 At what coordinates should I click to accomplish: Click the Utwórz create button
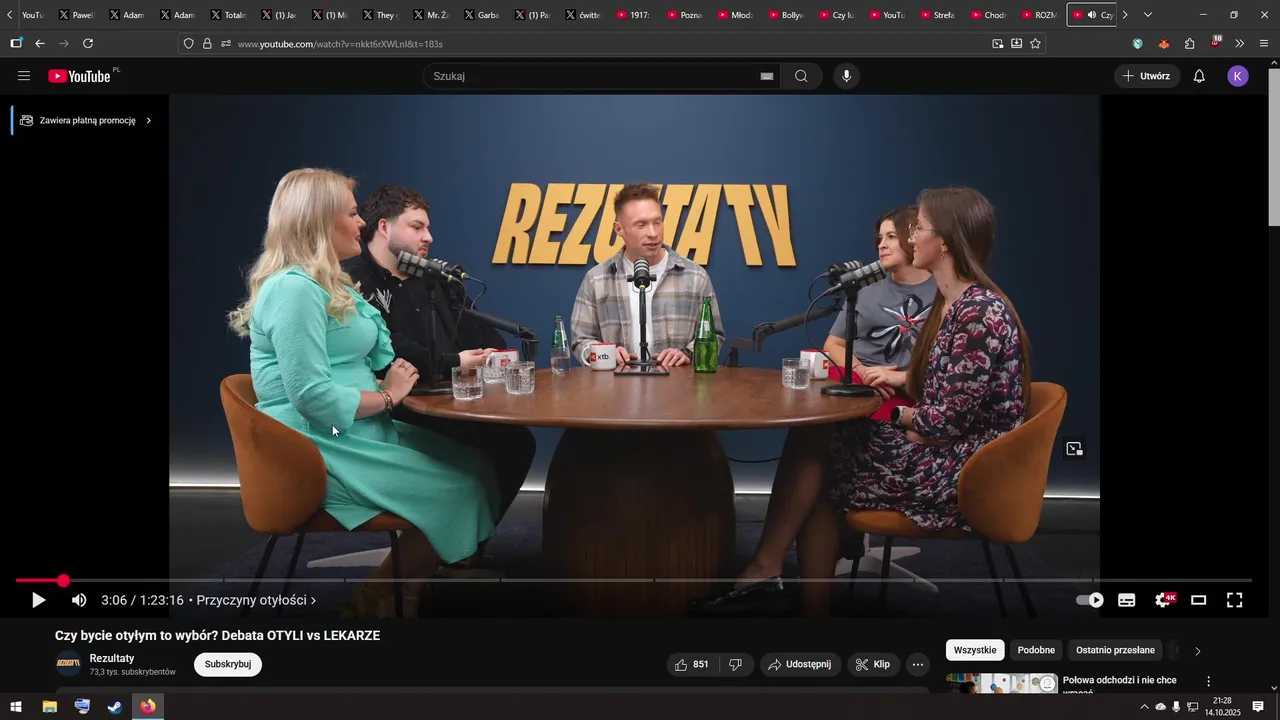[x=1146, y=76]
